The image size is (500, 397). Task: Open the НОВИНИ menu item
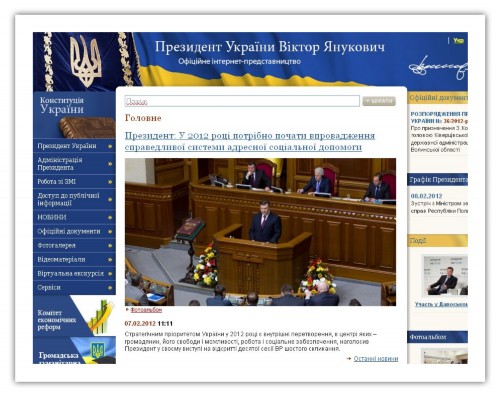(74, 217)
